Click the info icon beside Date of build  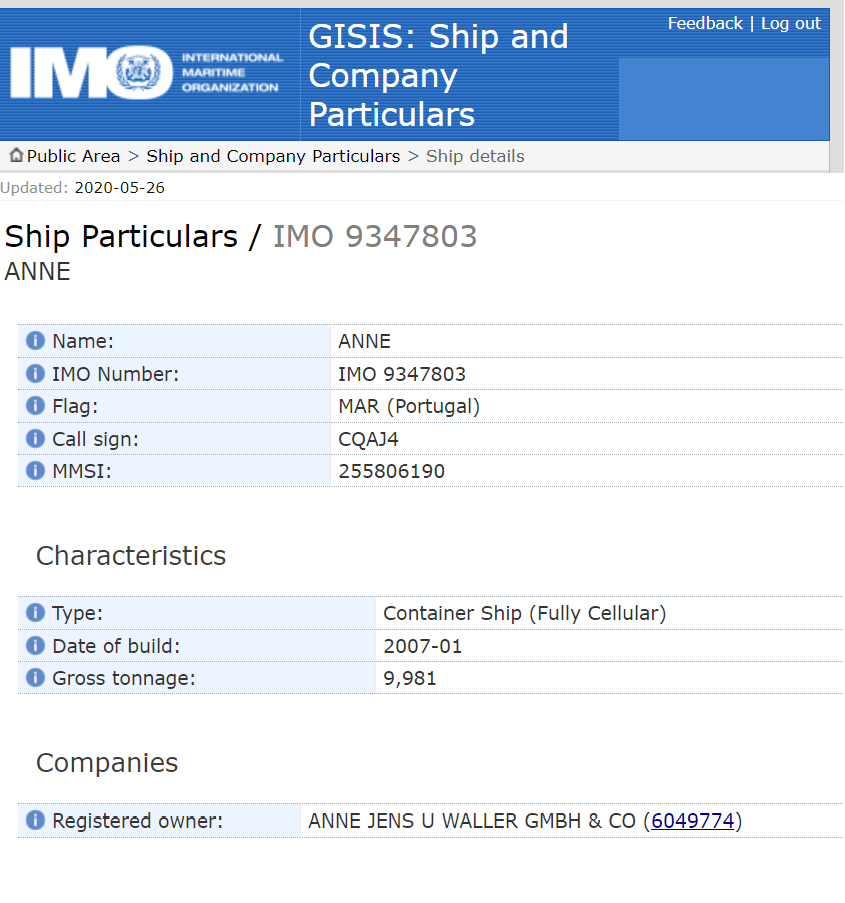(x=35, y=646)
